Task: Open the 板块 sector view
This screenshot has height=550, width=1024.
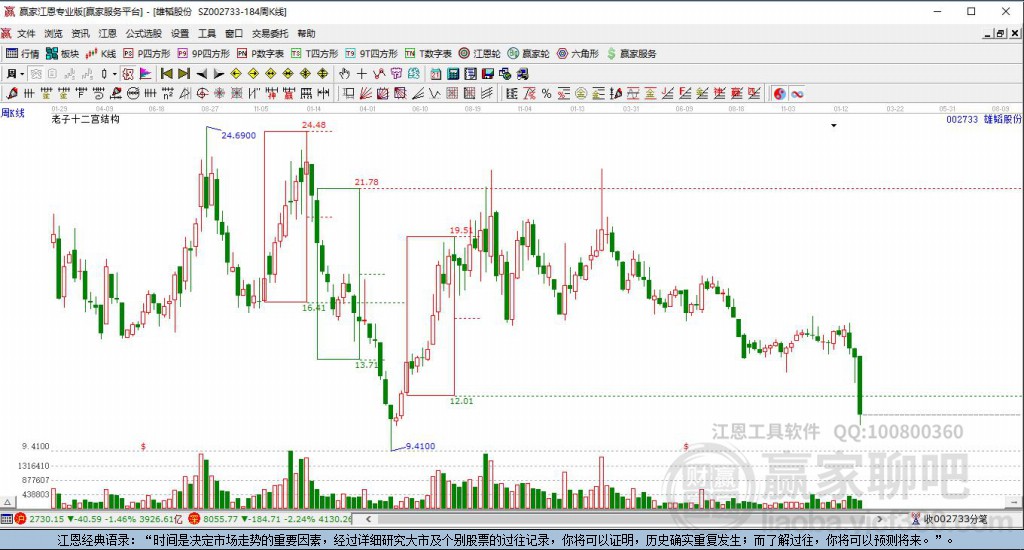Action: (63, 54)
